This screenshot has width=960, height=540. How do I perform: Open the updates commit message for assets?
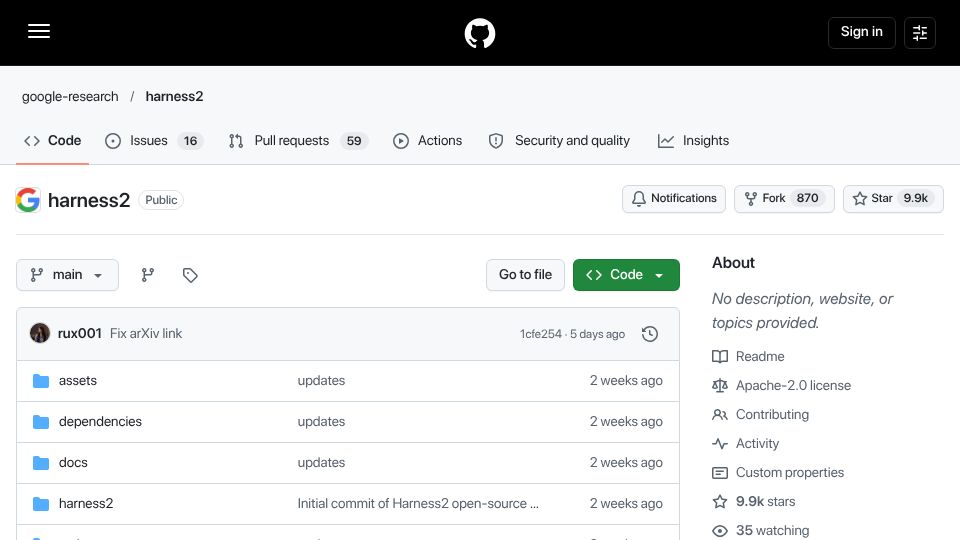tap(321, 381)
